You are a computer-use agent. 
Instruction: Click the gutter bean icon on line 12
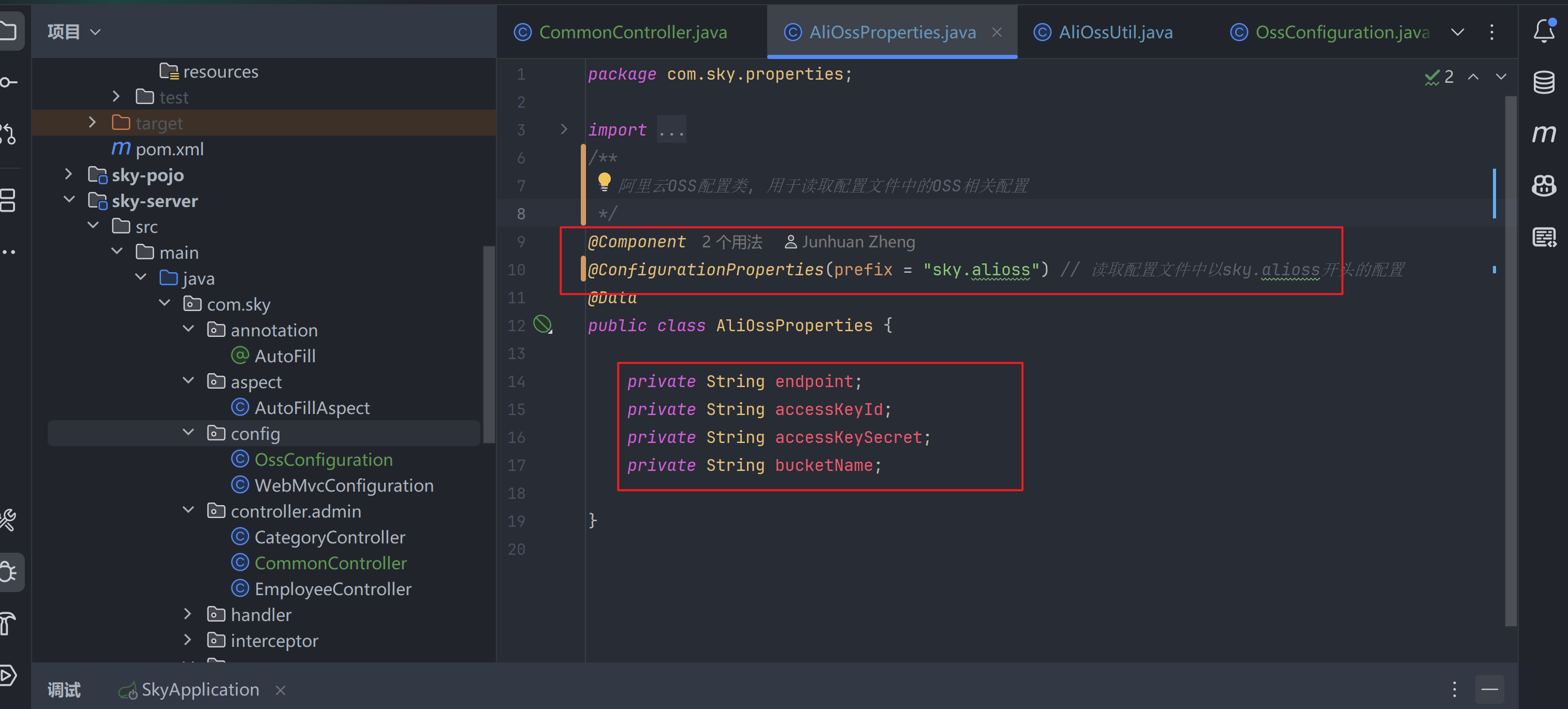click(x=542, y=324)
